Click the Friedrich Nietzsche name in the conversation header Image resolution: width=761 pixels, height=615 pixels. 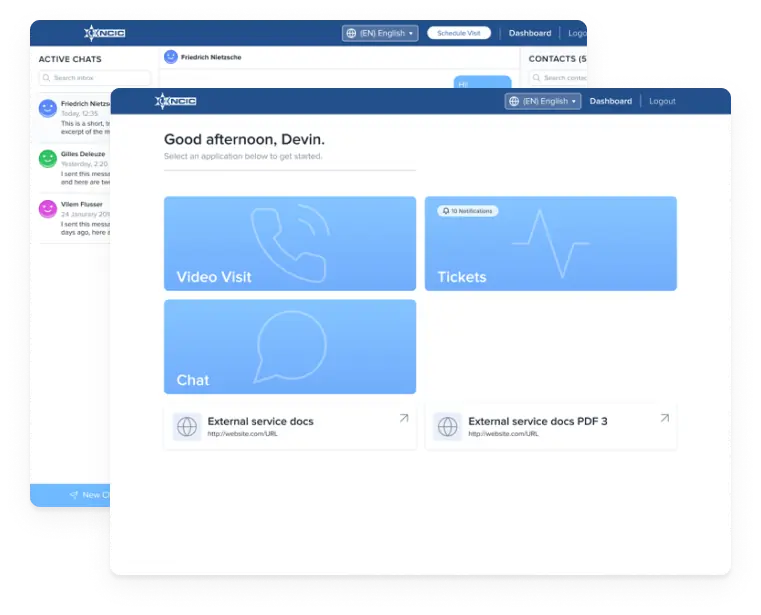click(211, 57)
